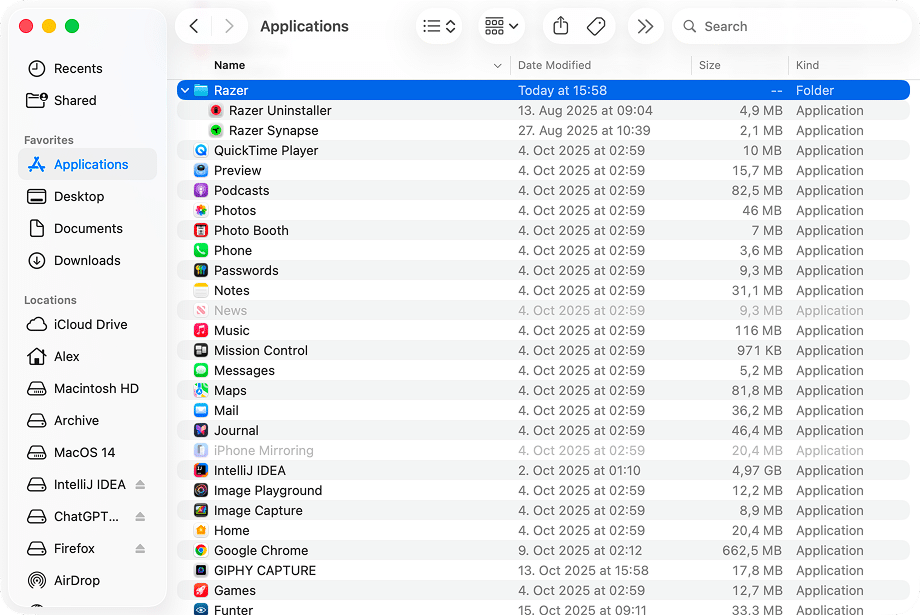Eject the IntelliJ IDEA volume

click(140, 485)
